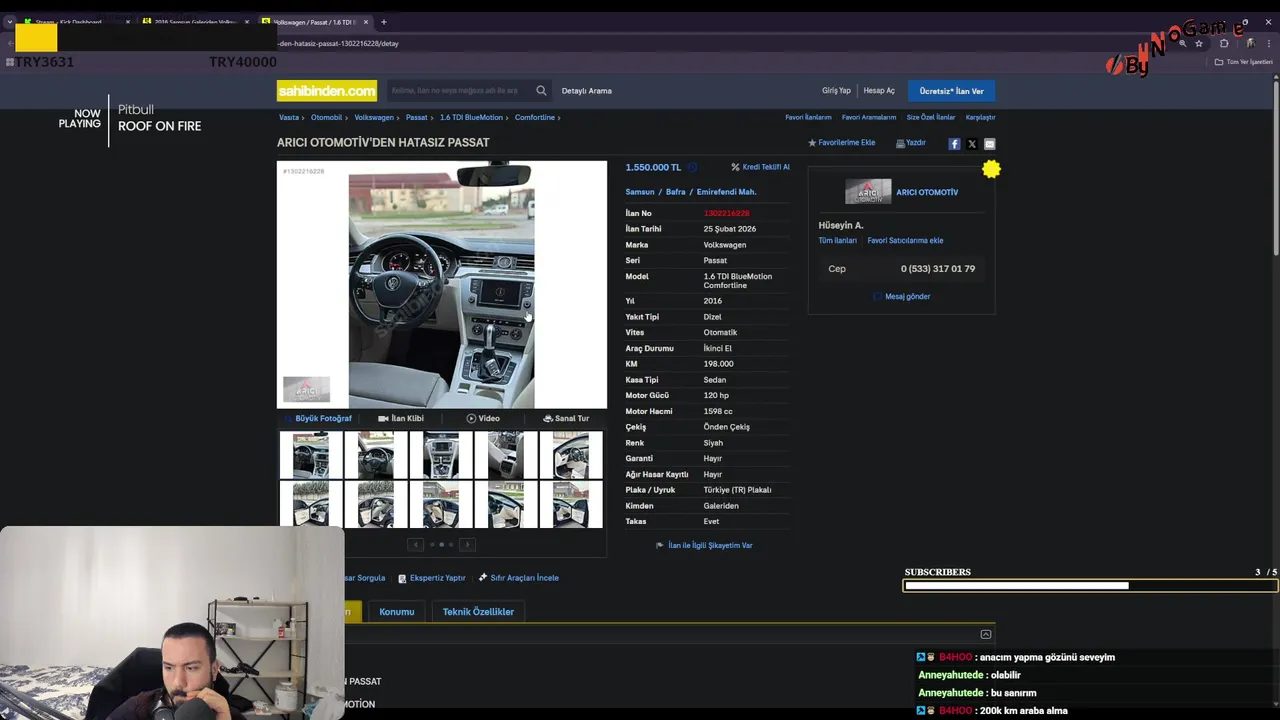Click the Volkswagen breadcrumb

coord(374,117)
